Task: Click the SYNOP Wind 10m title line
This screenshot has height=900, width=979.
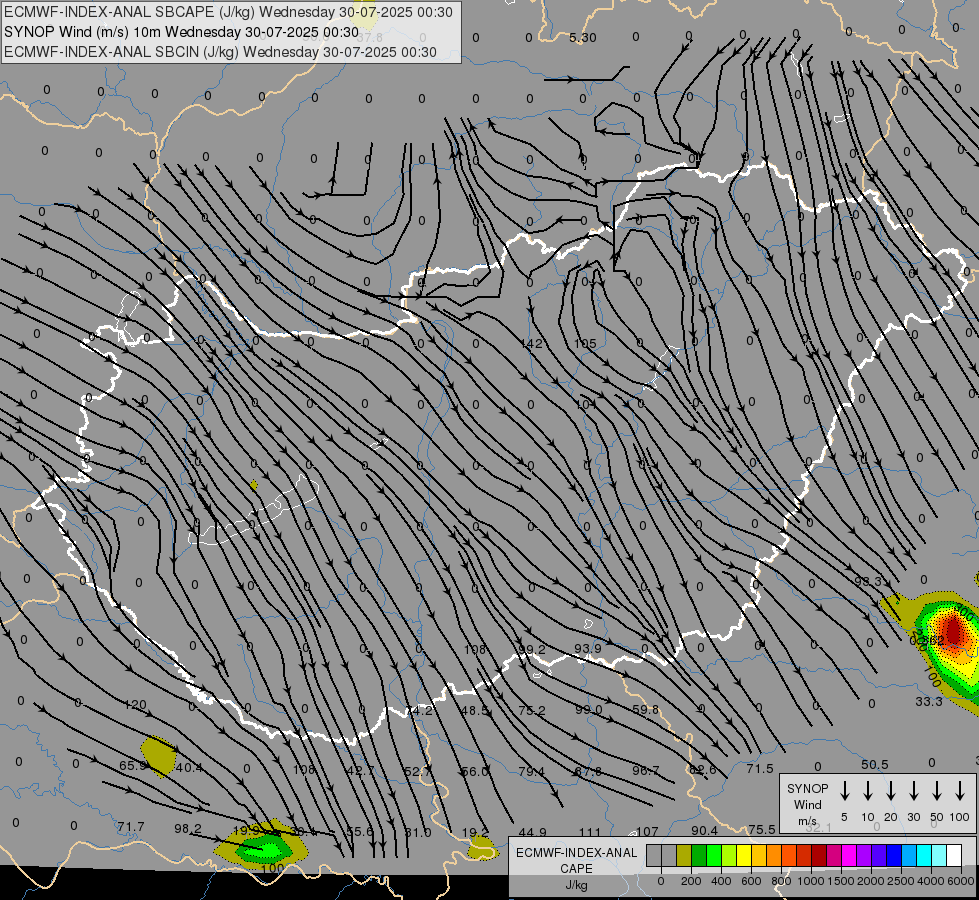Action: coord(180,32)
